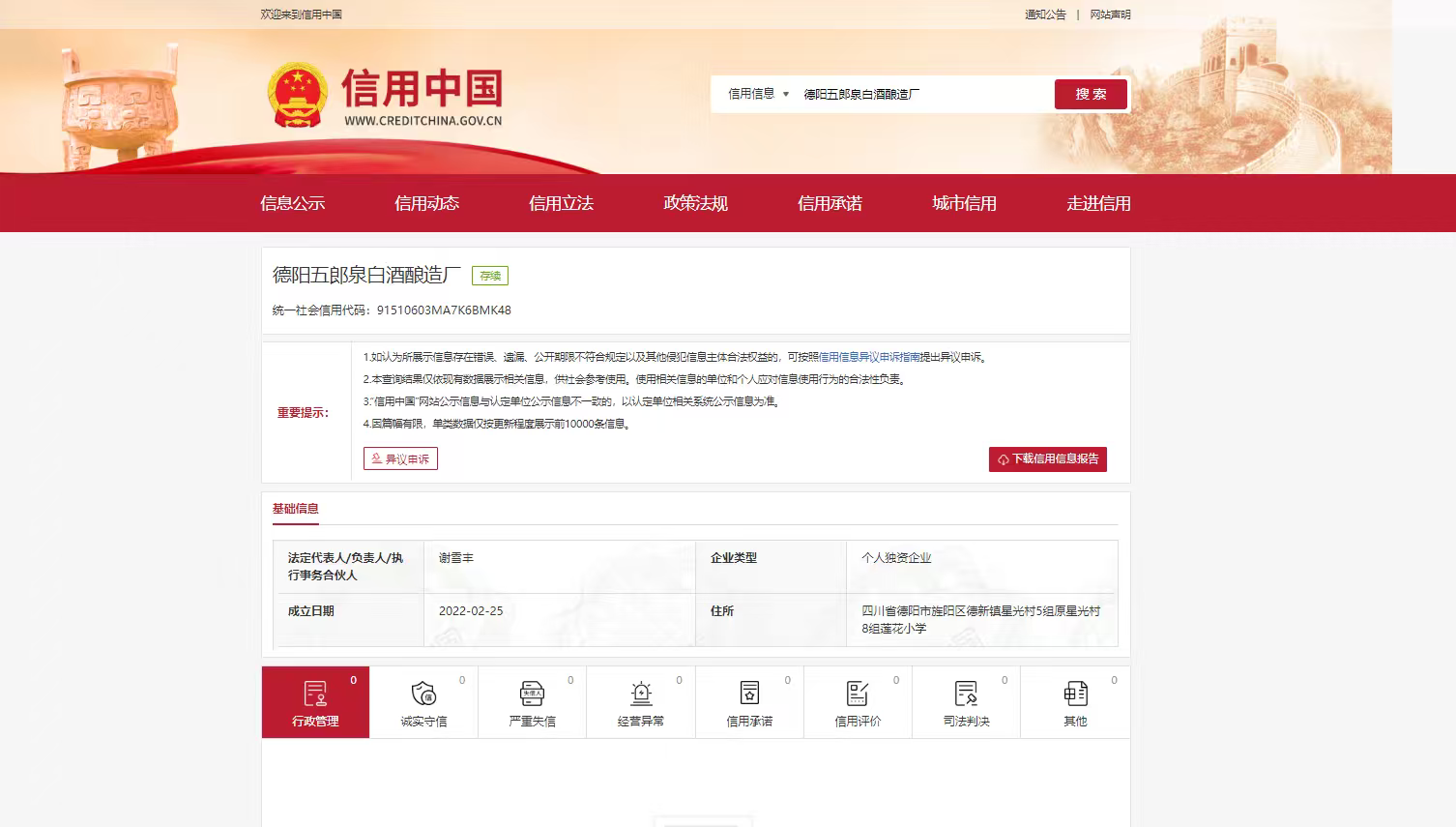Click the red 搜索 search button
This screenshot has width=1456, height=827.
1091,94
